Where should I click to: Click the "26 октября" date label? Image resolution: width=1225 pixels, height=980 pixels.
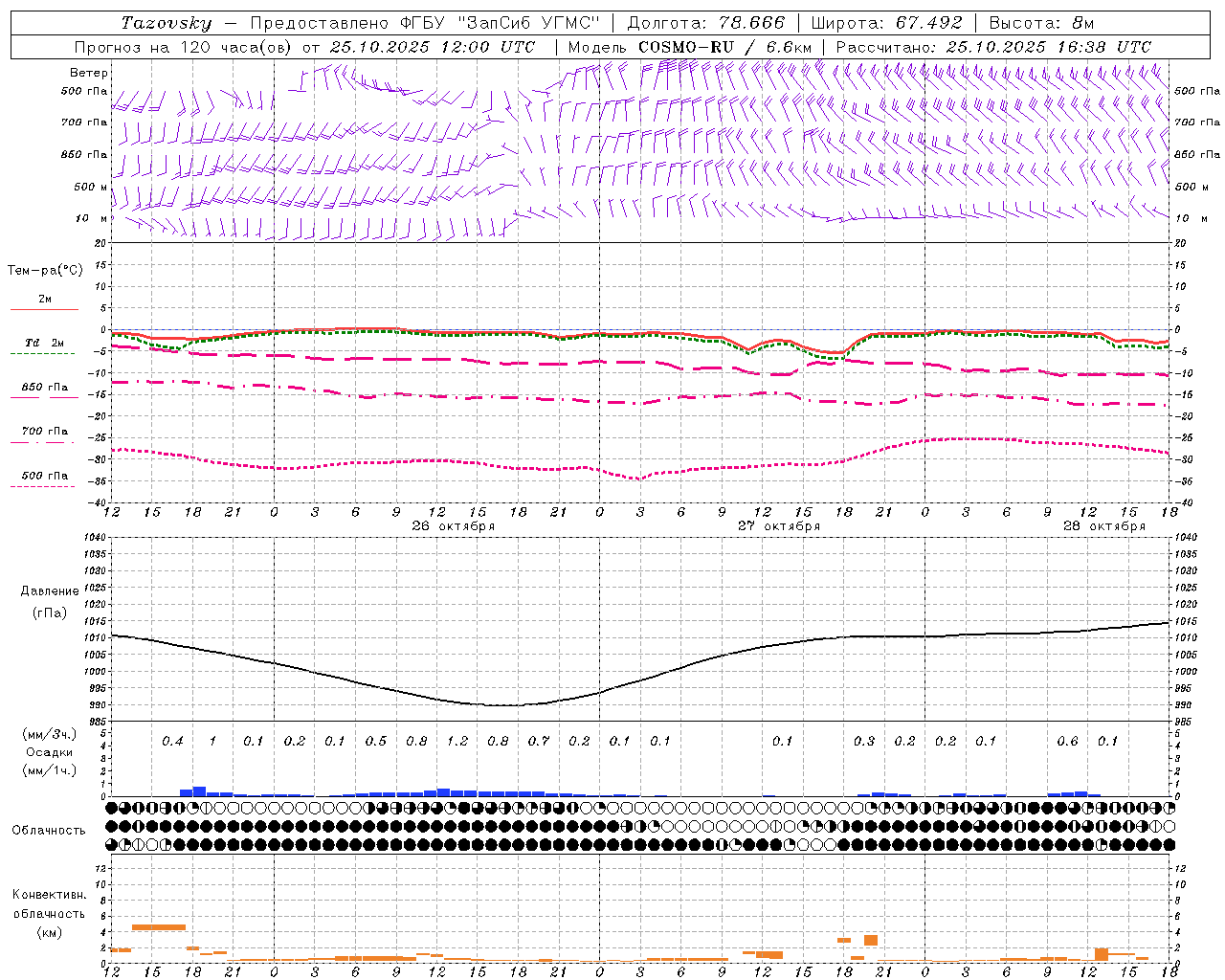pyautogui.click(x=453, y=526)
